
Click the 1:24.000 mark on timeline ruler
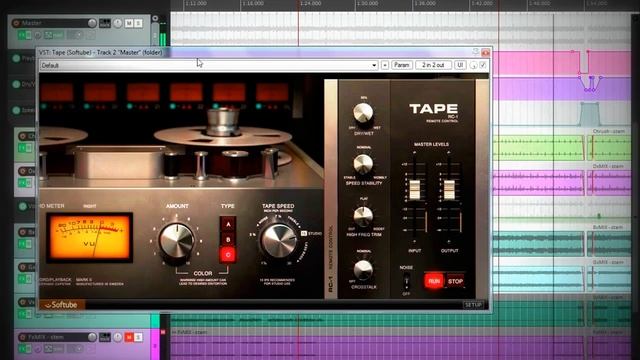(x=311, y=3)
